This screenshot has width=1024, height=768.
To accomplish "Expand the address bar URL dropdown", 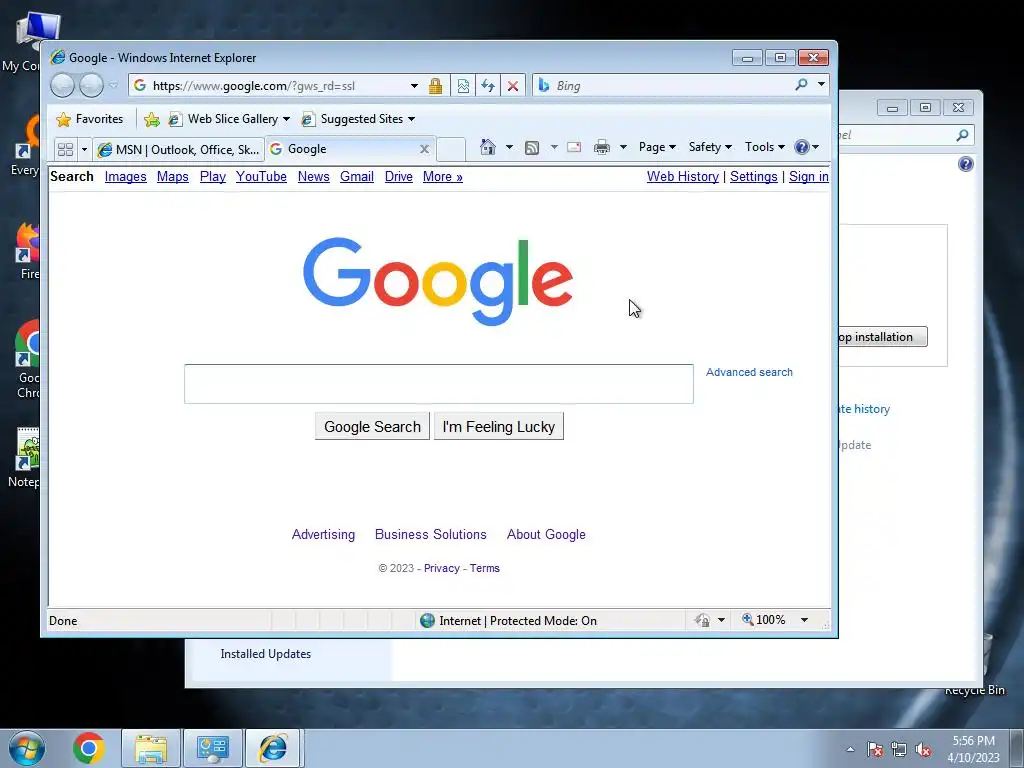I will pyautogui.click(x=414, y=86).
